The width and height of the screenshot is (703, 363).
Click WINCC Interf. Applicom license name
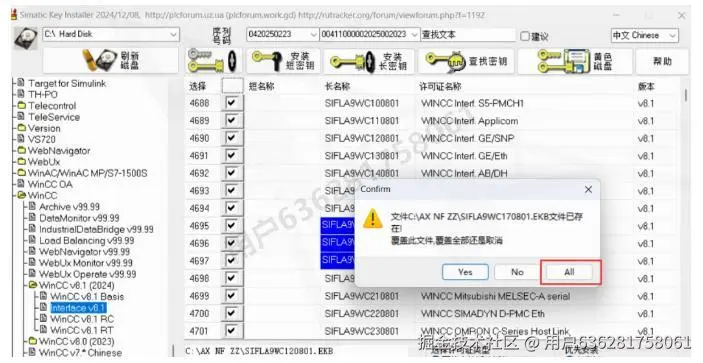pyautogui.click(x=469, y=121)
